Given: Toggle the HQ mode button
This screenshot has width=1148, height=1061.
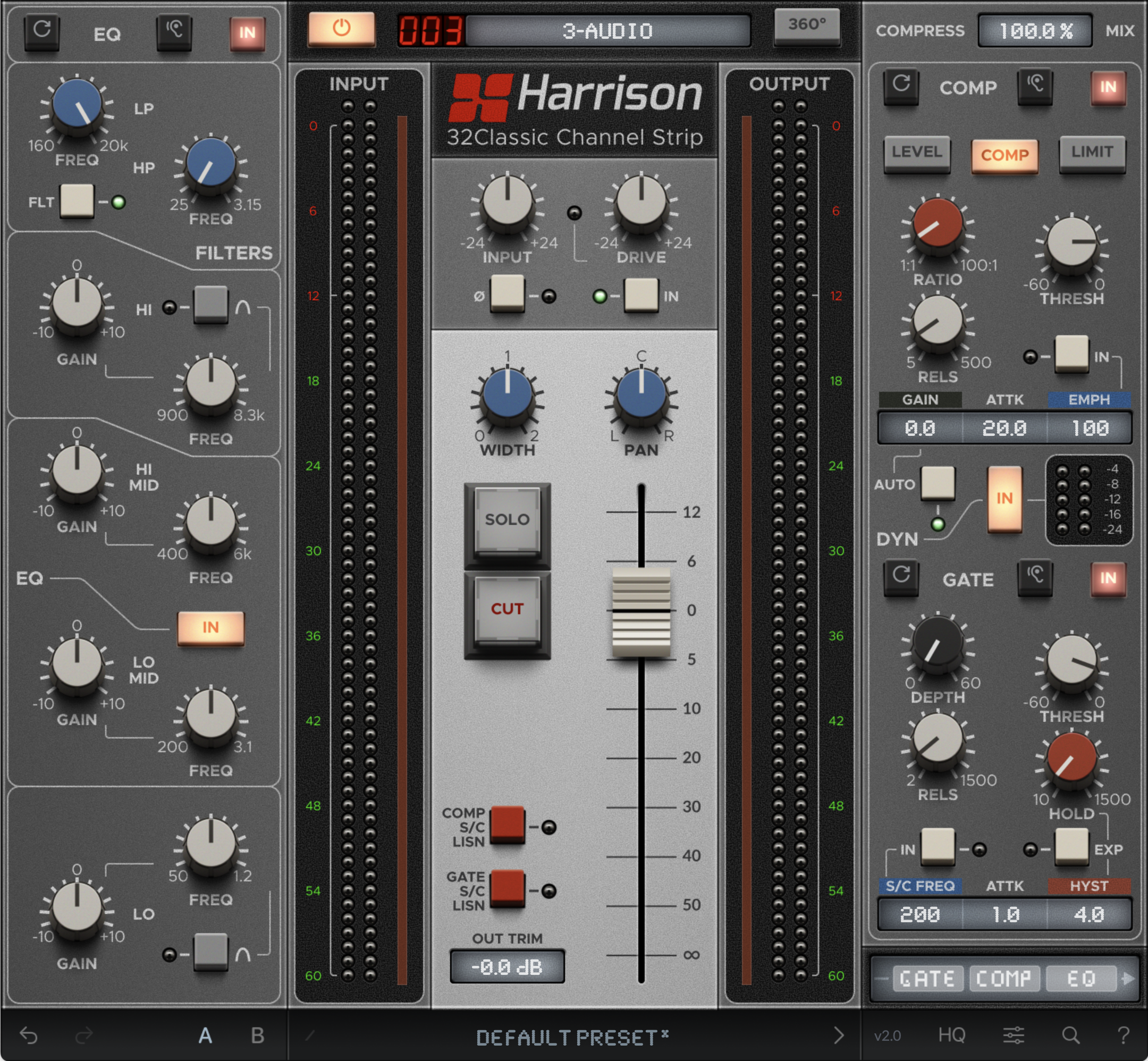Looking at the screenshot, I should coord(952,1035).
